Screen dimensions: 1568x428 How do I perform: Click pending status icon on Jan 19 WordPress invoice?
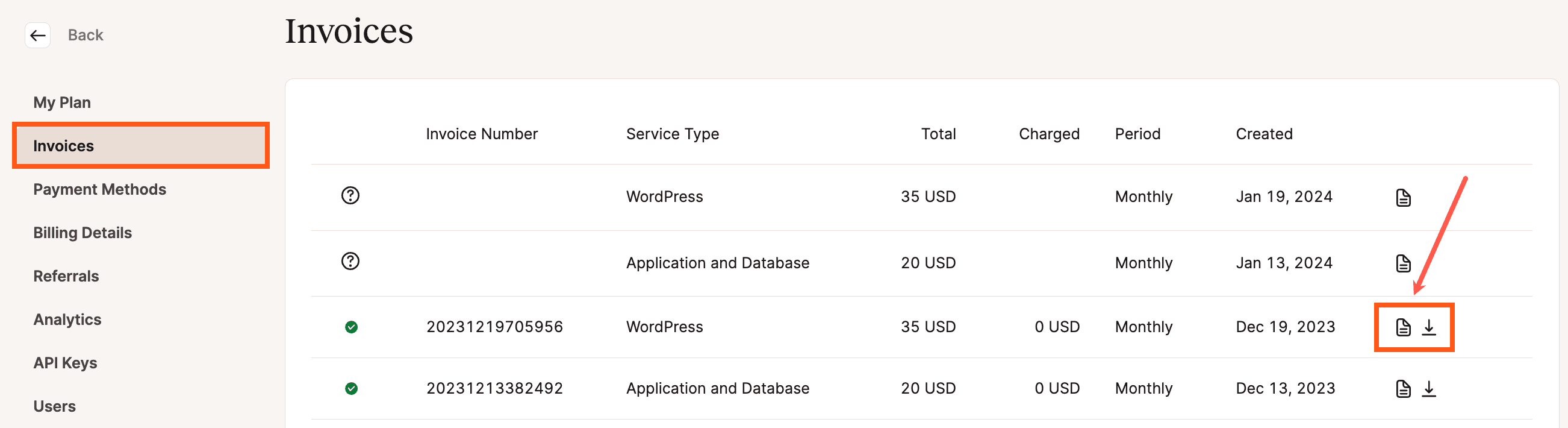tap(350, 196)
